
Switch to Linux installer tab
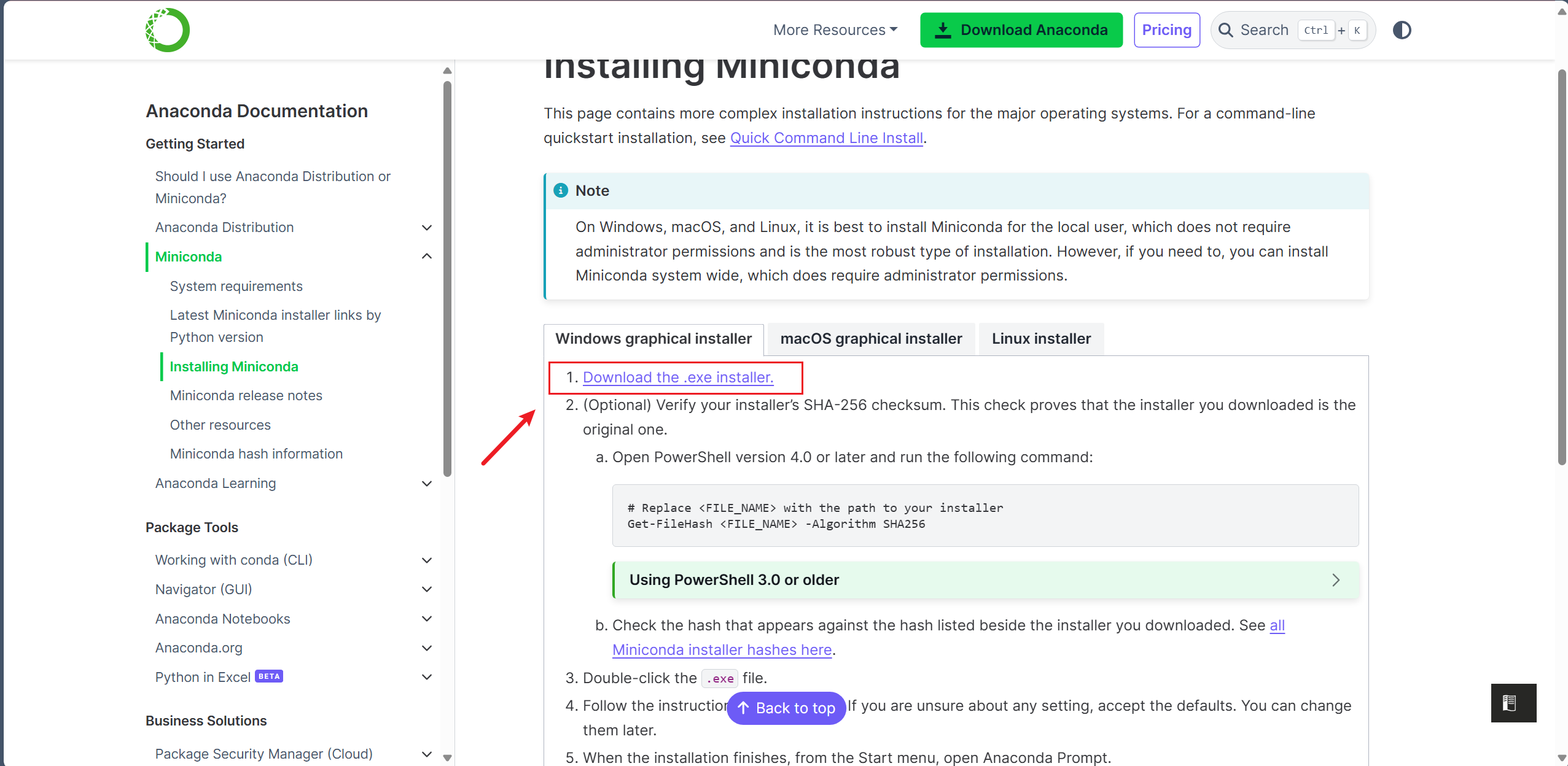click(x=1040, y=339)
